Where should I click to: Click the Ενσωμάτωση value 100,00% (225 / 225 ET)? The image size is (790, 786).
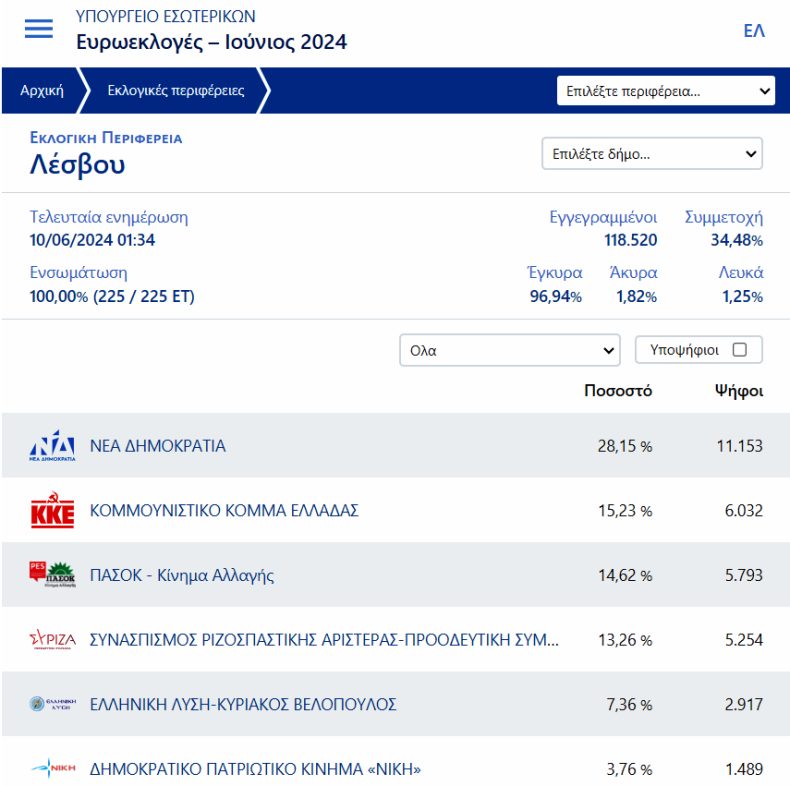pyautogui.click(x=112, y=296)
